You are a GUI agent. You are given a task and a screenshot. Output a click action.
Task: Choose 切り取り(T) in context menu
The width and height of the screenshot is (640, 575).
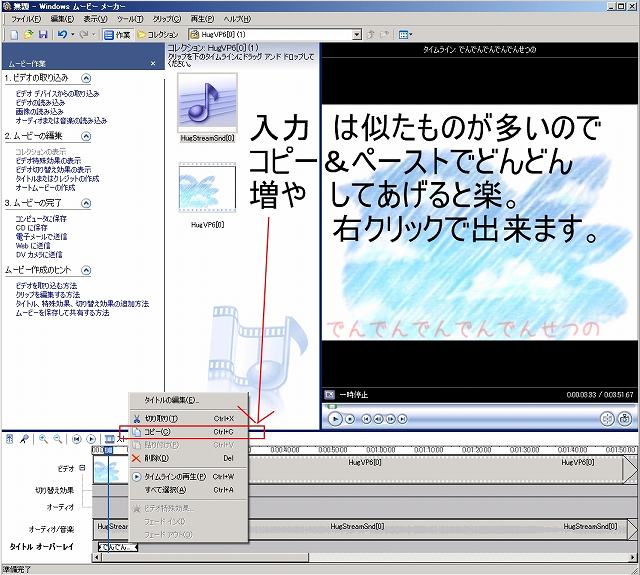tap(189, 418)
